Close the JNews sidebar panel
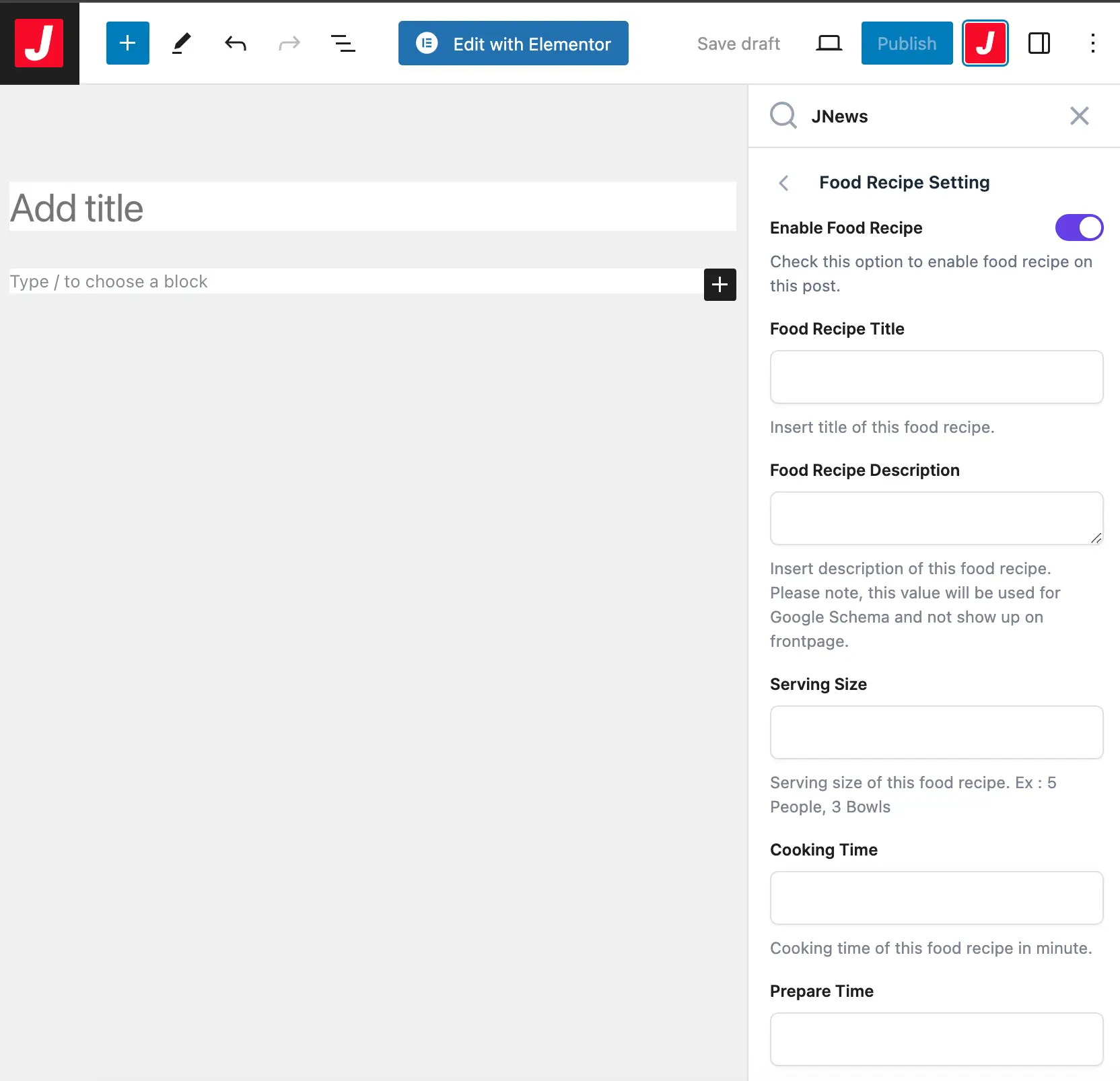This screenshot has height=1081, width=1120. (1079, 116)
